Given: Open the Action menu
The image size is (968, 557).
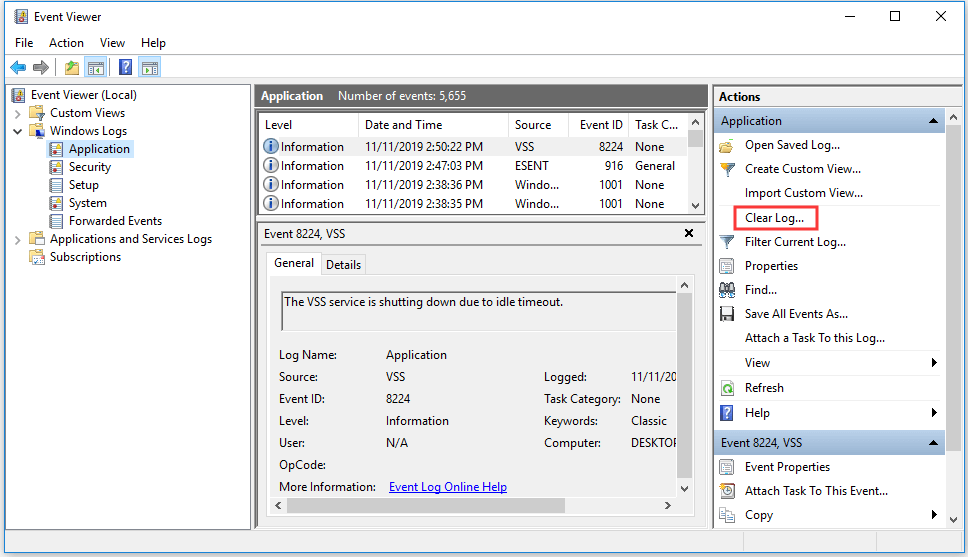Looking at the screenshot, I should pos(66,43).
